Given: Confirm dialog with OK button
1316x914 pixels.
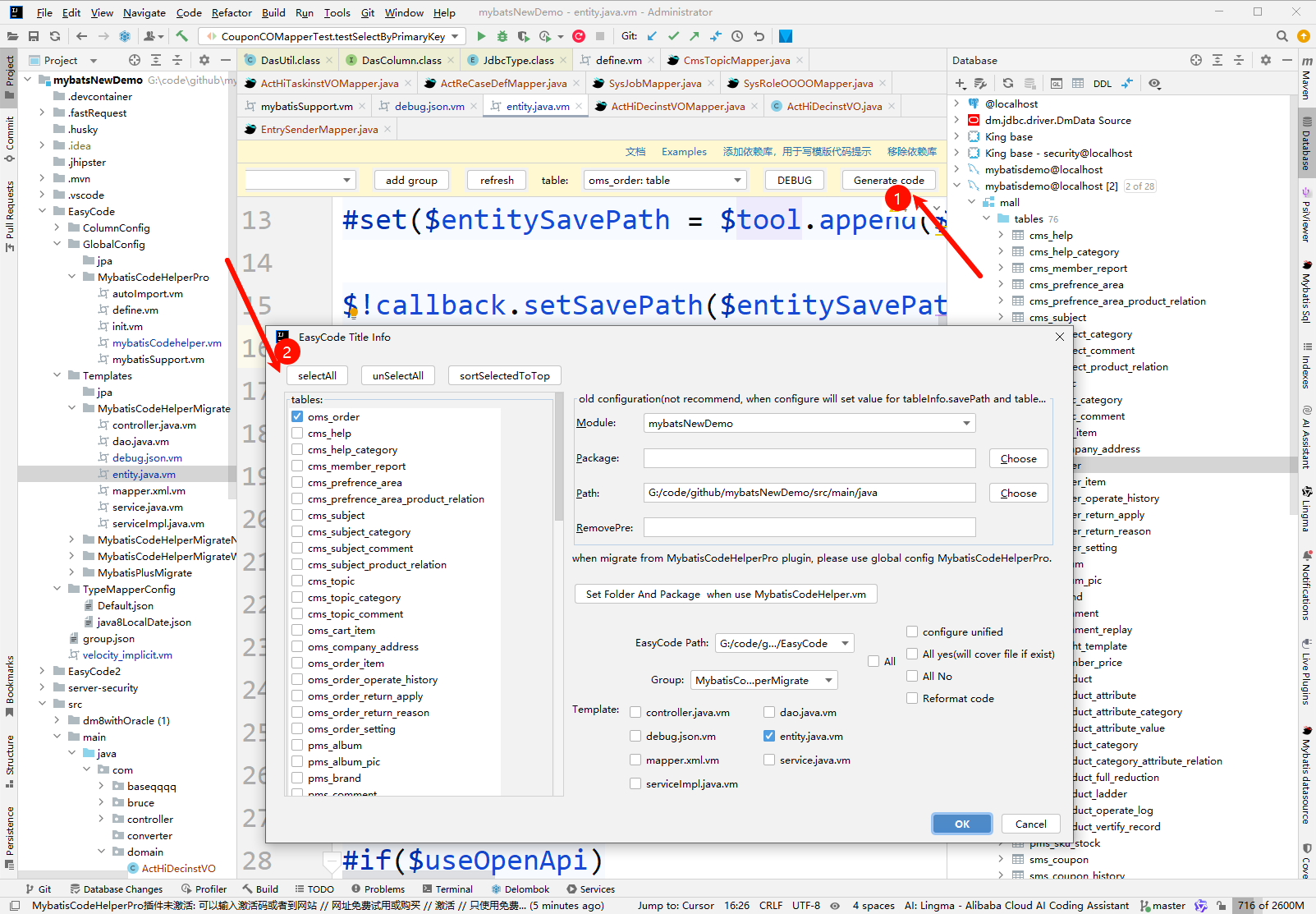Looking at the screenshot, I should pos(962,824).
